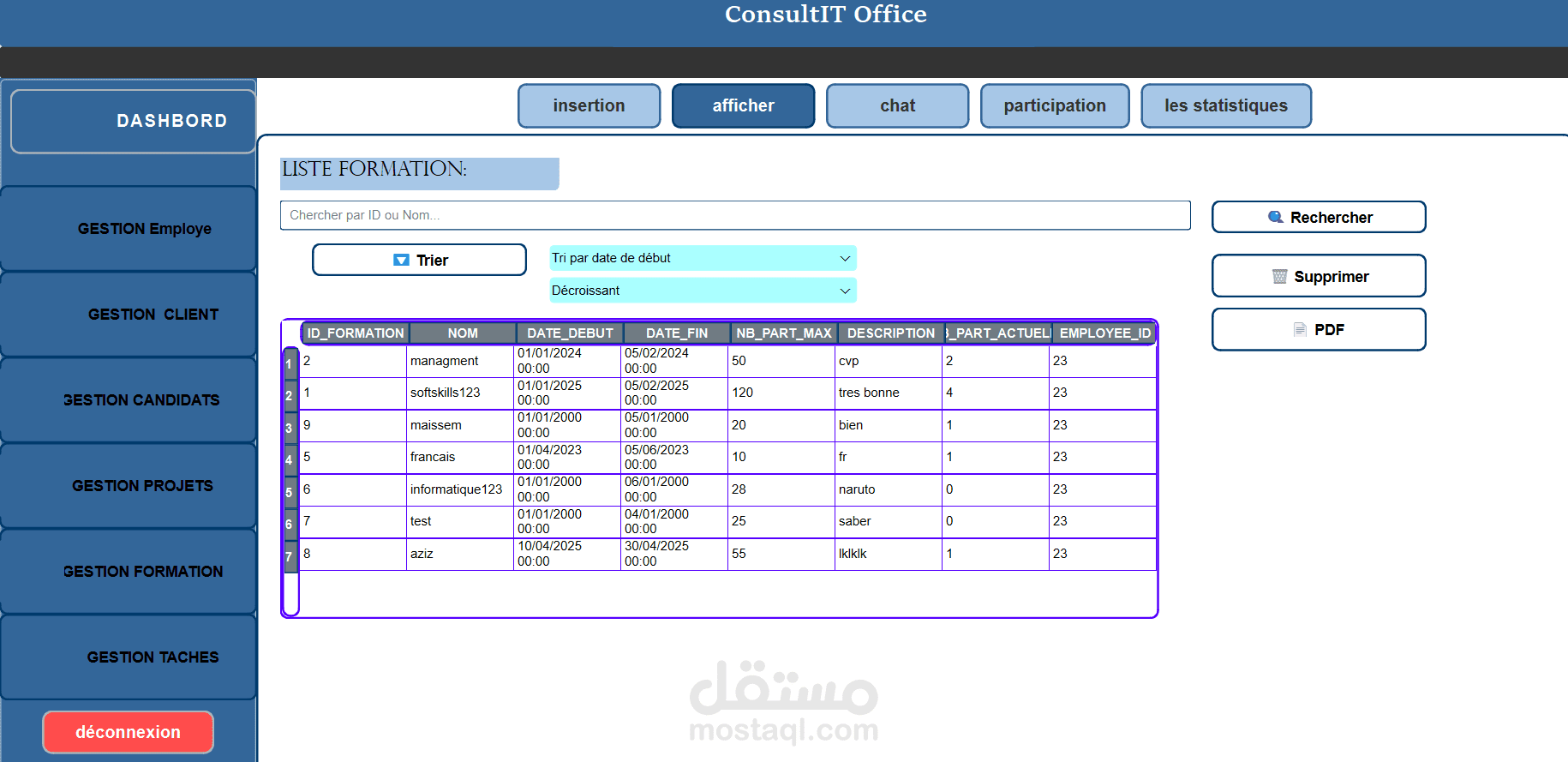
Task: Open the 'Décroissant' order dropdown
Action: click(703, 291)
